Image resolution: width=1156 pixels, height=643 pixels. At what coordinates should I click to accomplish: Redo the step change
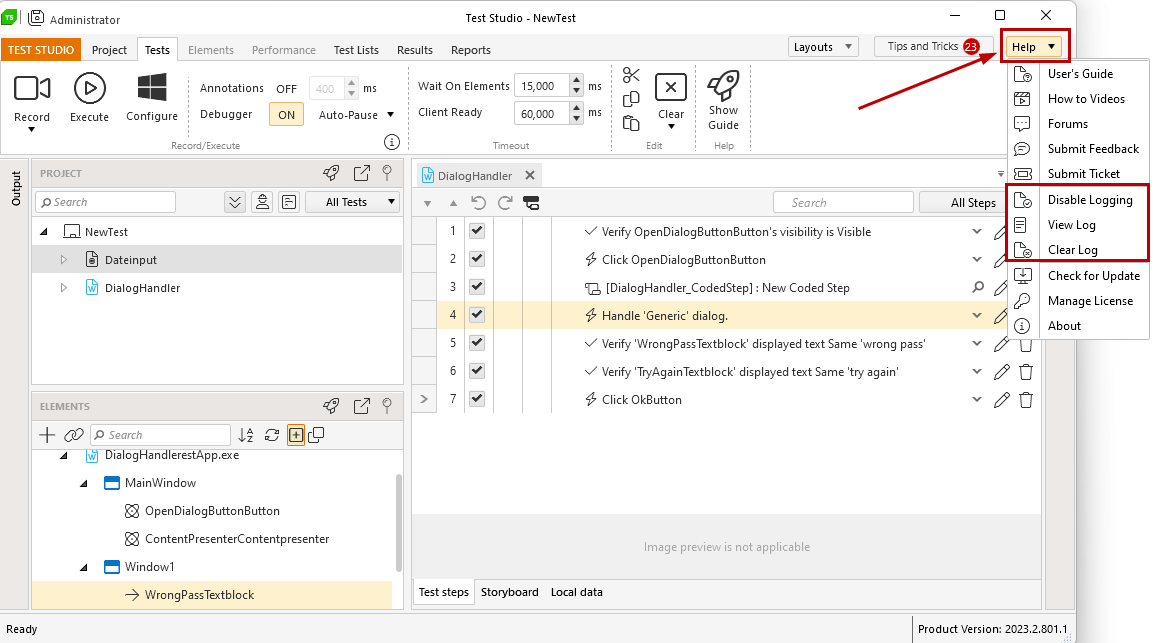[505, 203]
